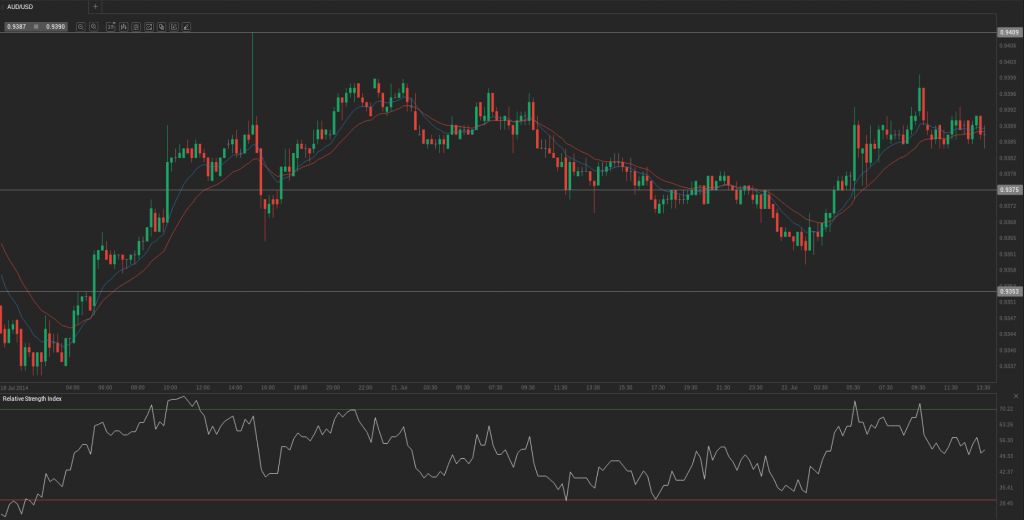Screen dimensions: 1024x520
Task: Click the 0.9390 ask price button
Action: (55, 26)
